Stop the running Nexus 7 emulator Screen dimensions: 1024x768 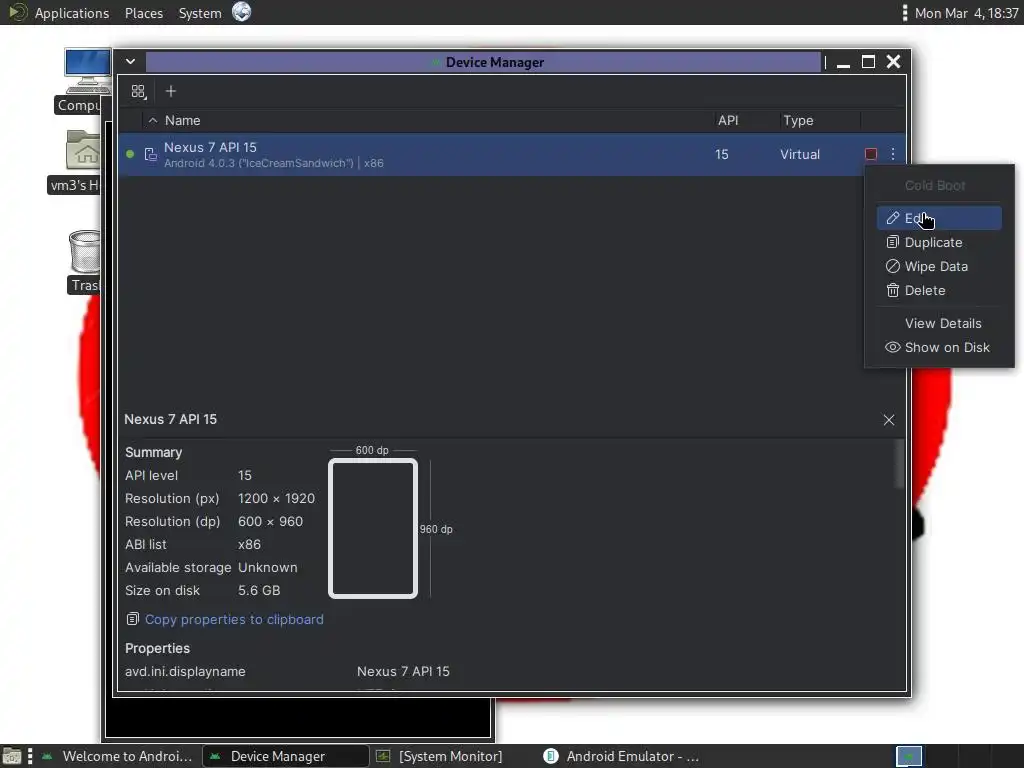click(871, 154)
